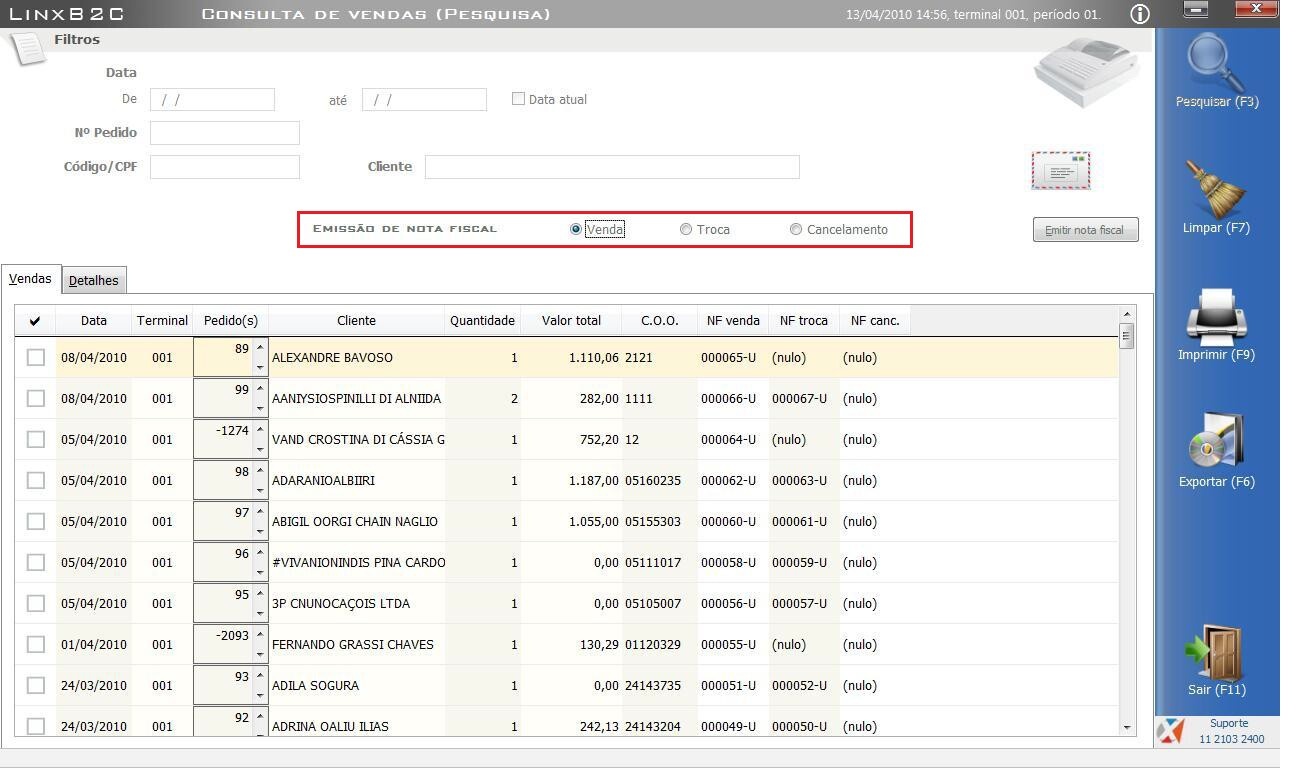Click down arrow on pedido 99 spinner
Viewport: 1298px width, 778px height.
(x=260, y=408)
